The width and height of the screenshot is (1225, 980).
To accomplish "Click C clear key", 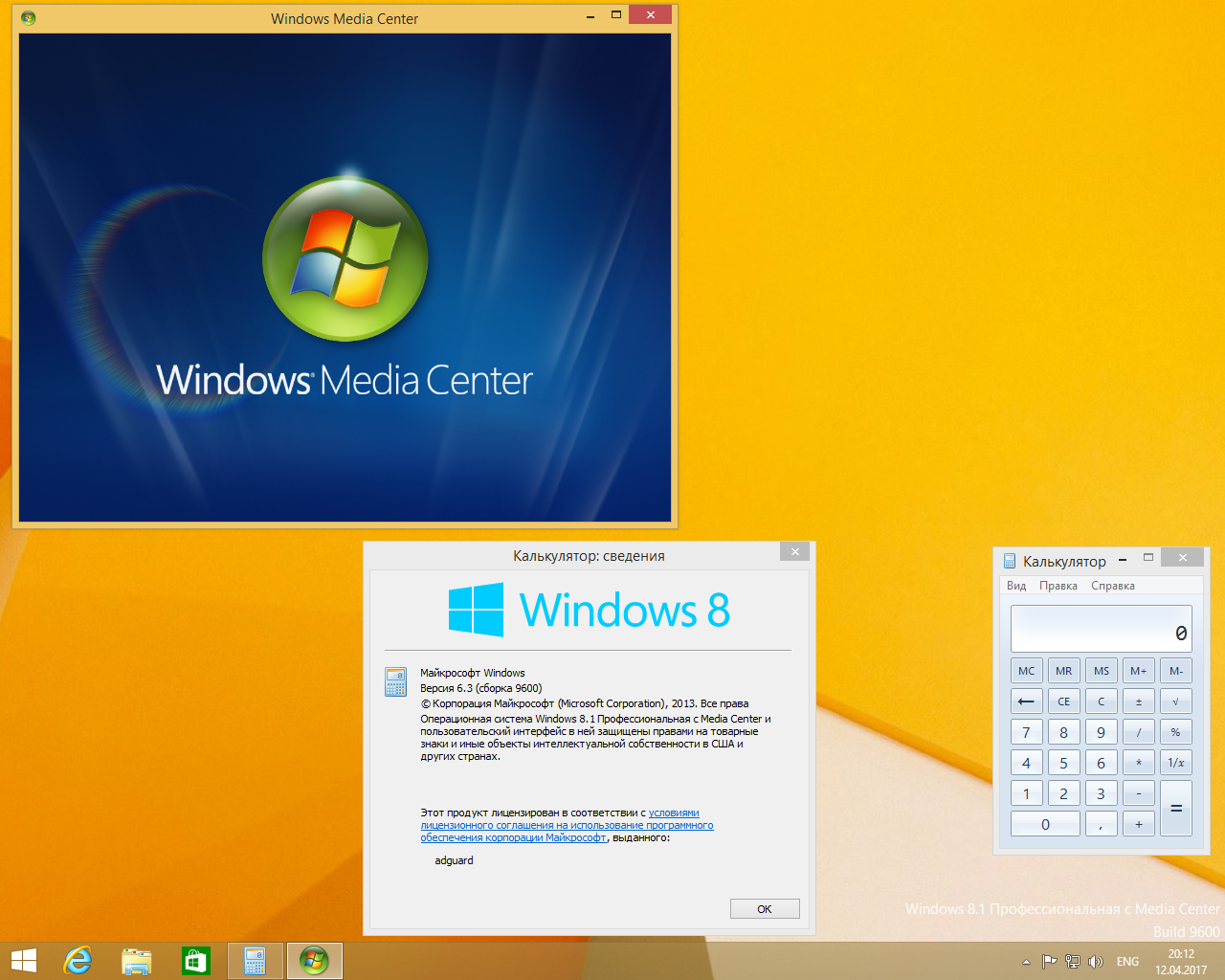I will (x=1102, y=702).
